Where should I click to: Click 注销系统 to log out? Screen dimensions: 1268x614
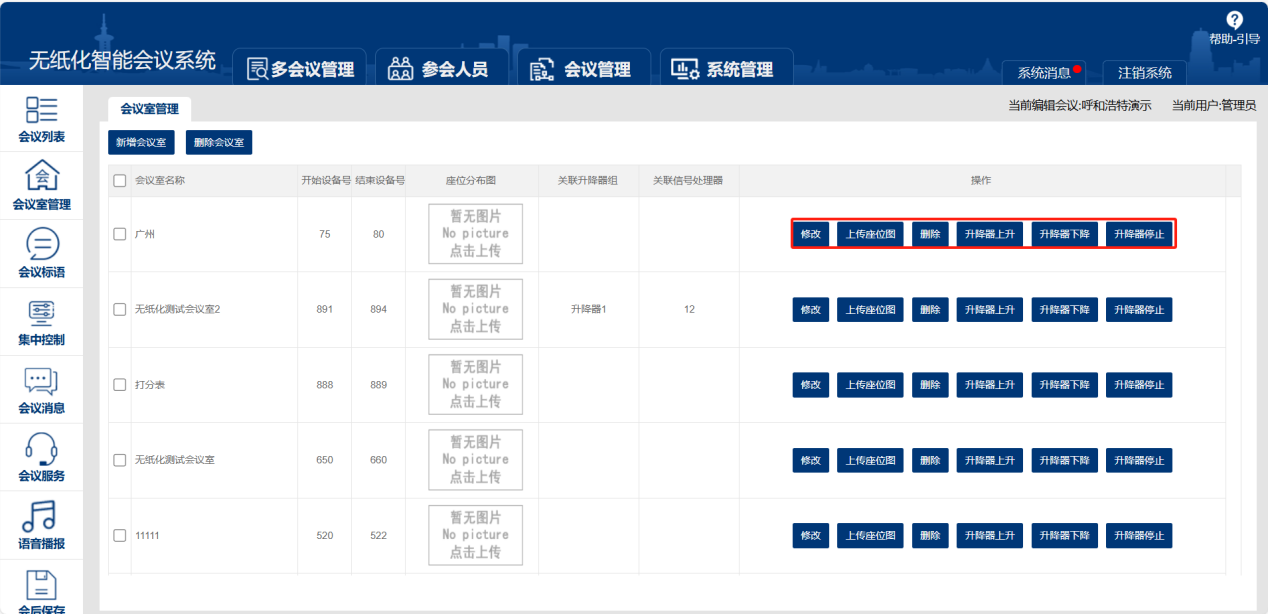click(x=1145, y=73)
